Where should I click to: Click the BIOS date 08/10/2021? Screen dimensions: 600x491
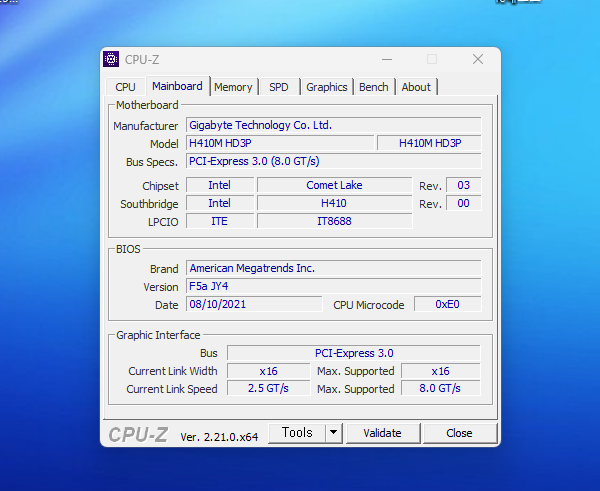point(254,304)
